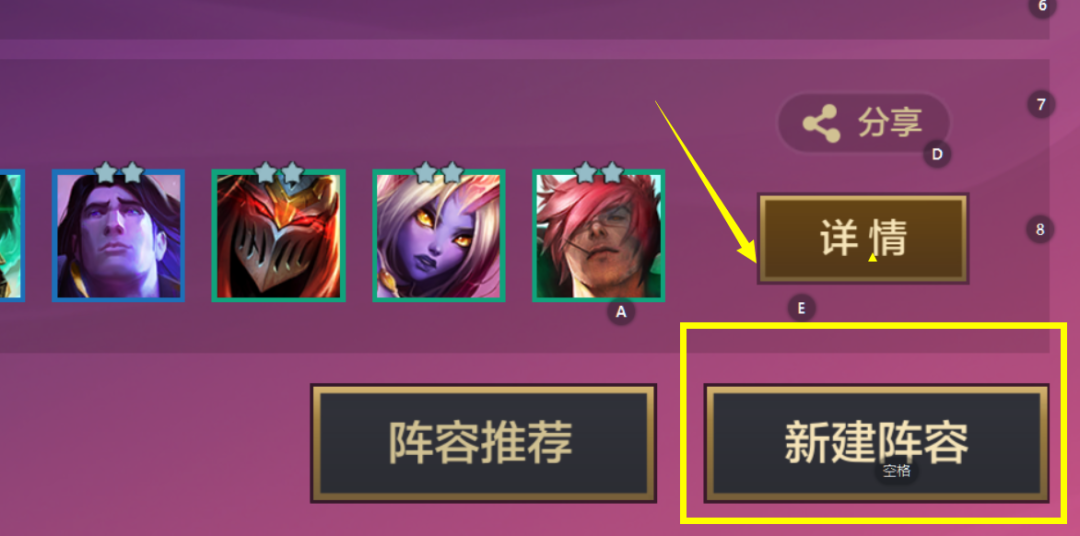Image resolution: width=1080 pixels, height=536 pixels.
Task: Click the number 8 hint badge
Action: click(x=1041, y=229)
